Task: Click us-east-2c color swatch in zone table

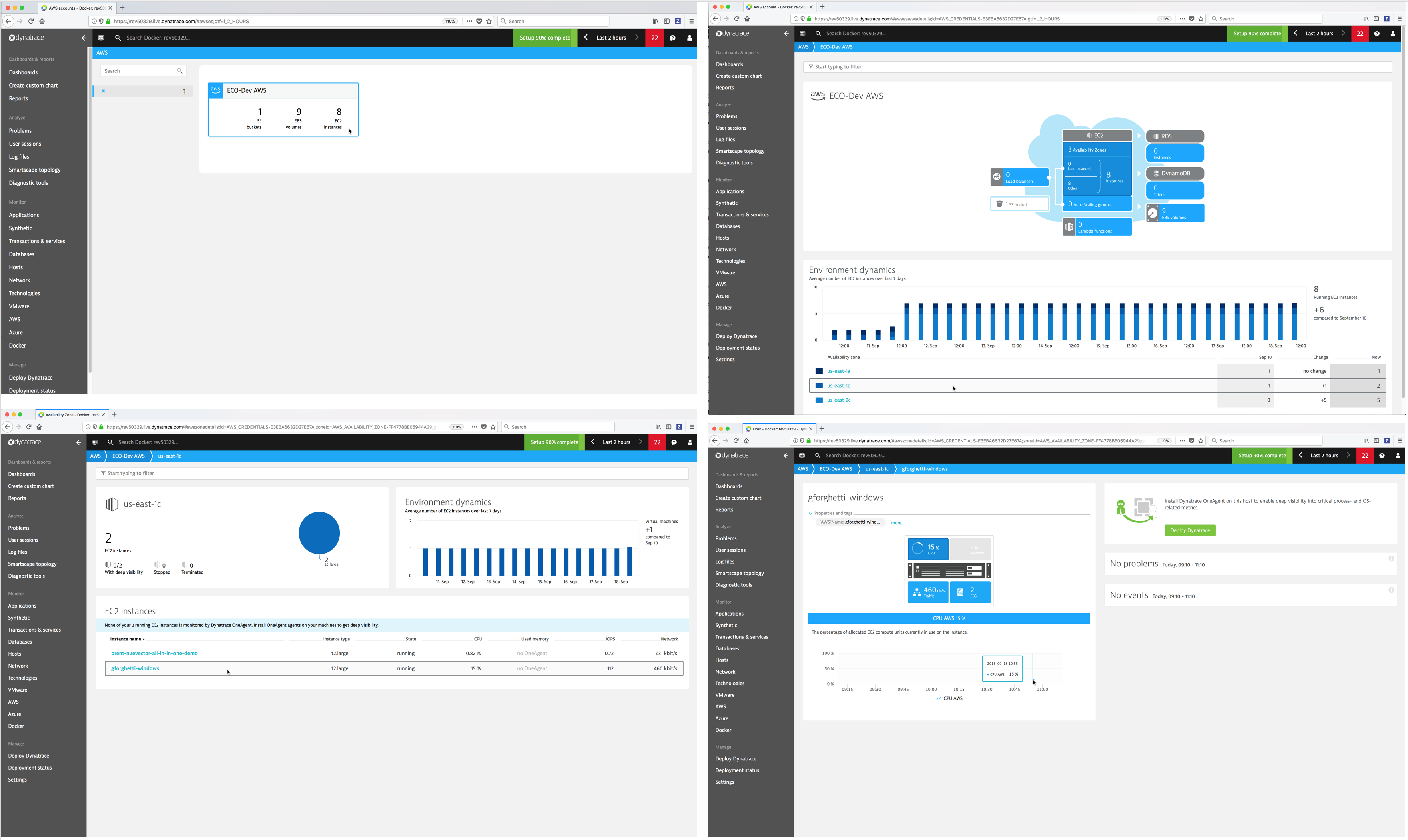Action: click(x=819, y=400)
